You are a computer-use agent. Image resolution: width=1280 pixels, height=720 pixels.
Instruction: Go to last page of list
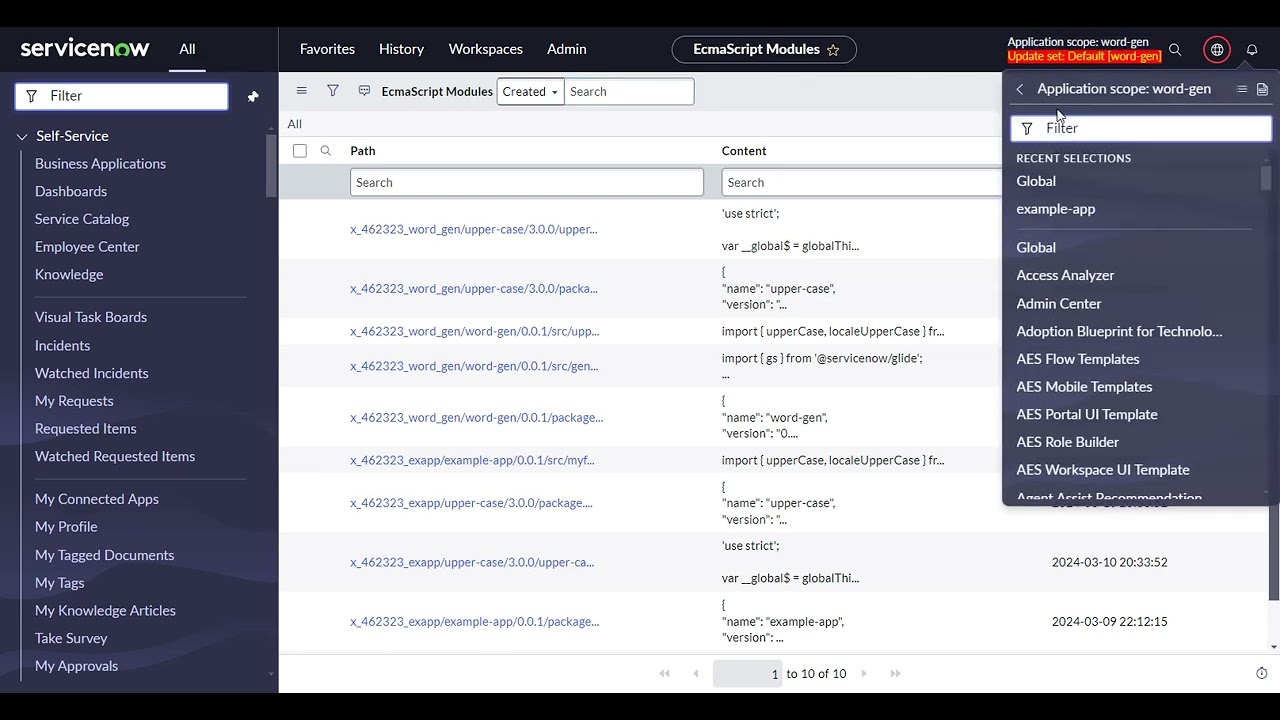(895, 674)
